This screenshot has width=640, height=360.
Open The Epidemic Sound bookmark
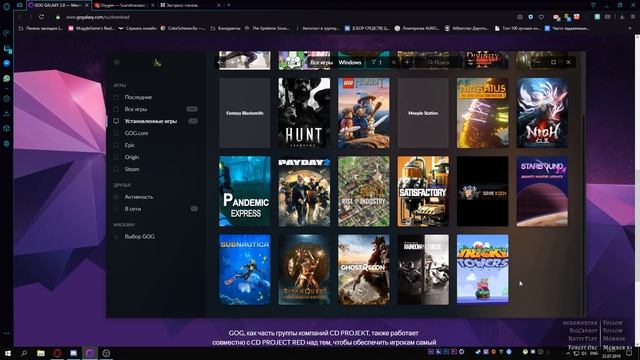(x=267, y=28)
